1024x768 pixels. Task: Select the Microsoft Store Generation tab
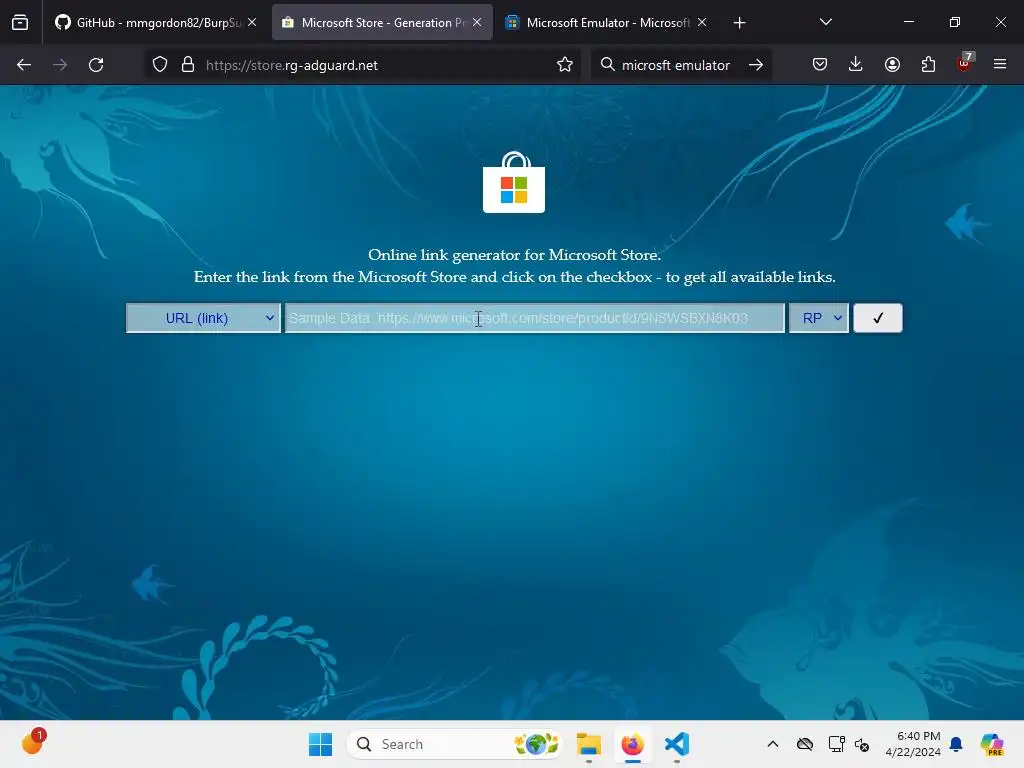click(x=382, y=22)
